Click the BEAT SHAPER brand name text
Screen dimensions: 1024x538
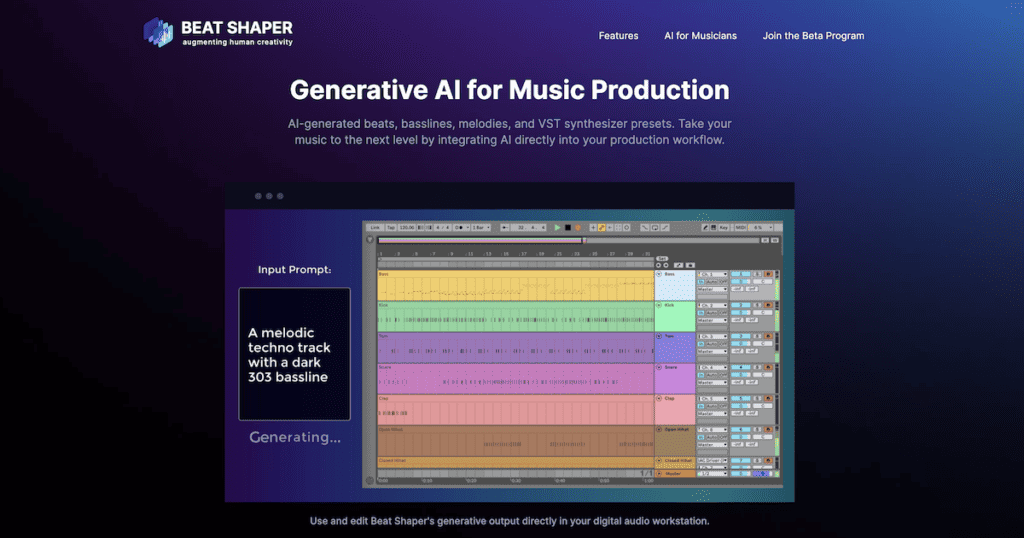(236, 27)
